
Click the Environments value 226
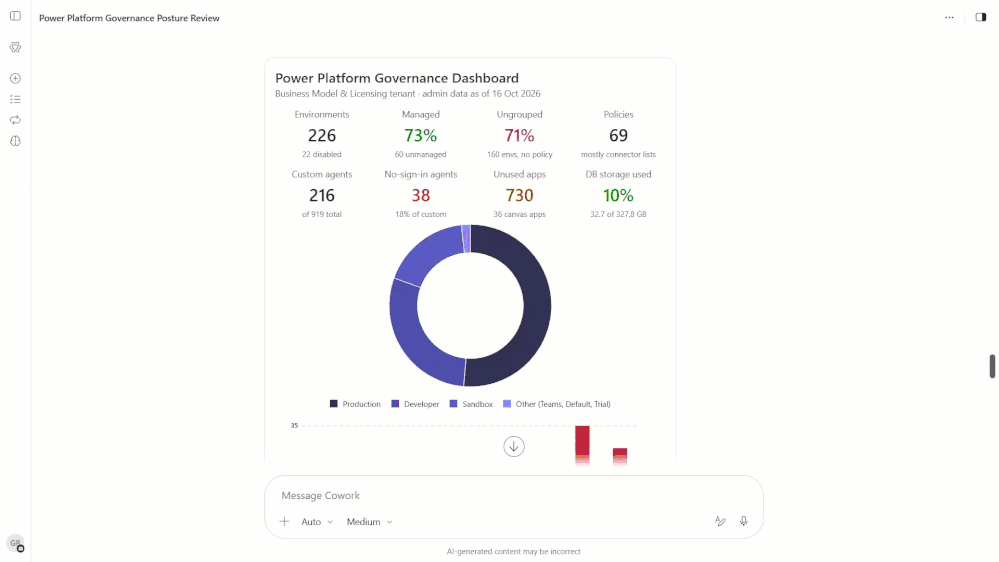click(322, 135)
